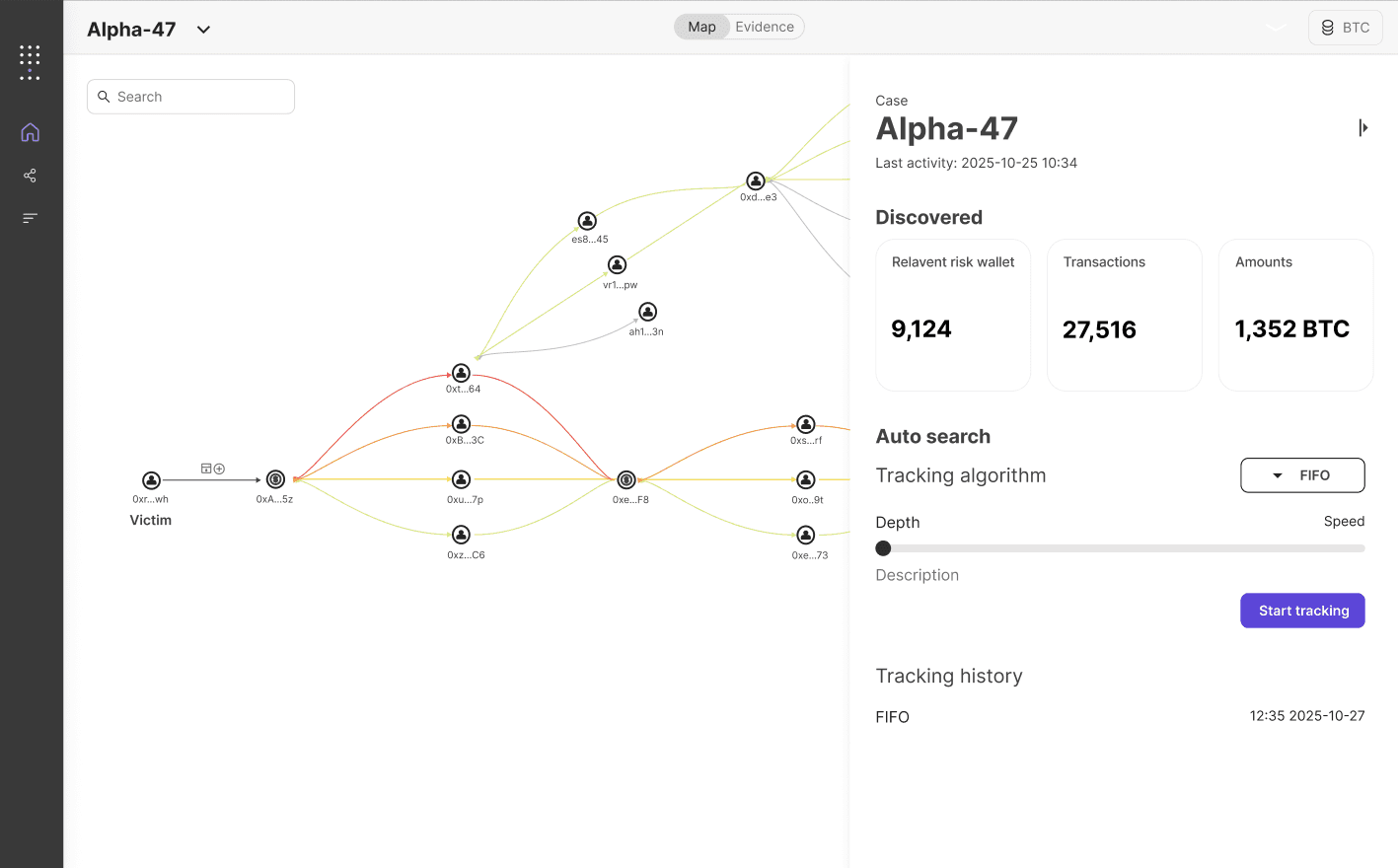The width and height of the screenshot is (1398, 868).
Task: Click the 12:35 2025-10-27 history timestamp
Action: pyautogui.click(x=1307, y=716)
